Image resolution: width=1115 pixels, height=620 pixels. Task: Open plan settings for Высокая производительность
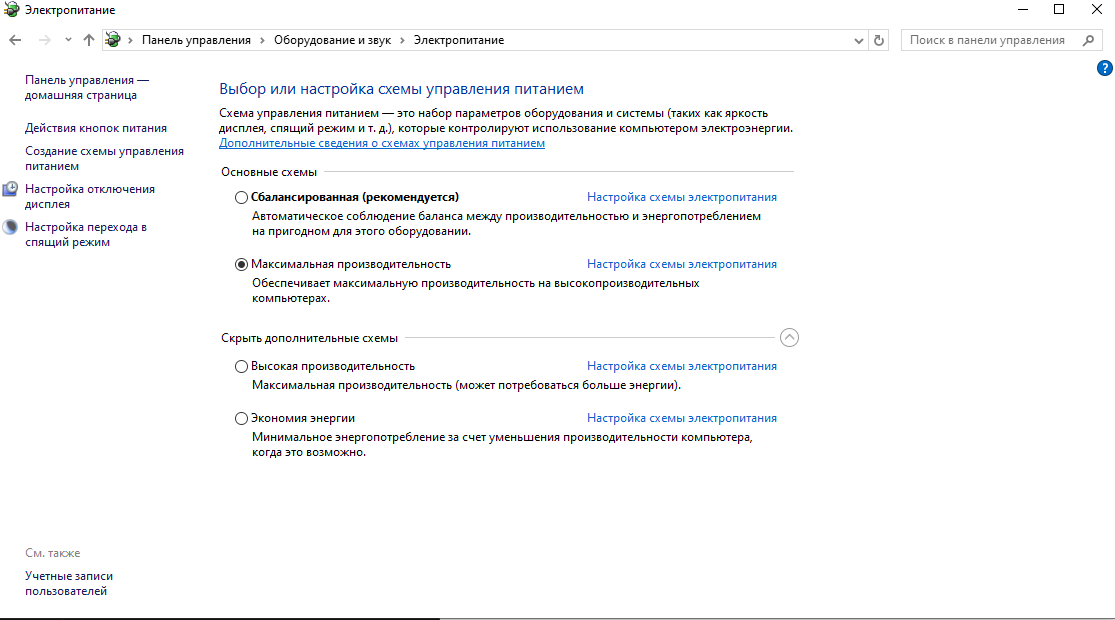(x=682, y=366)
